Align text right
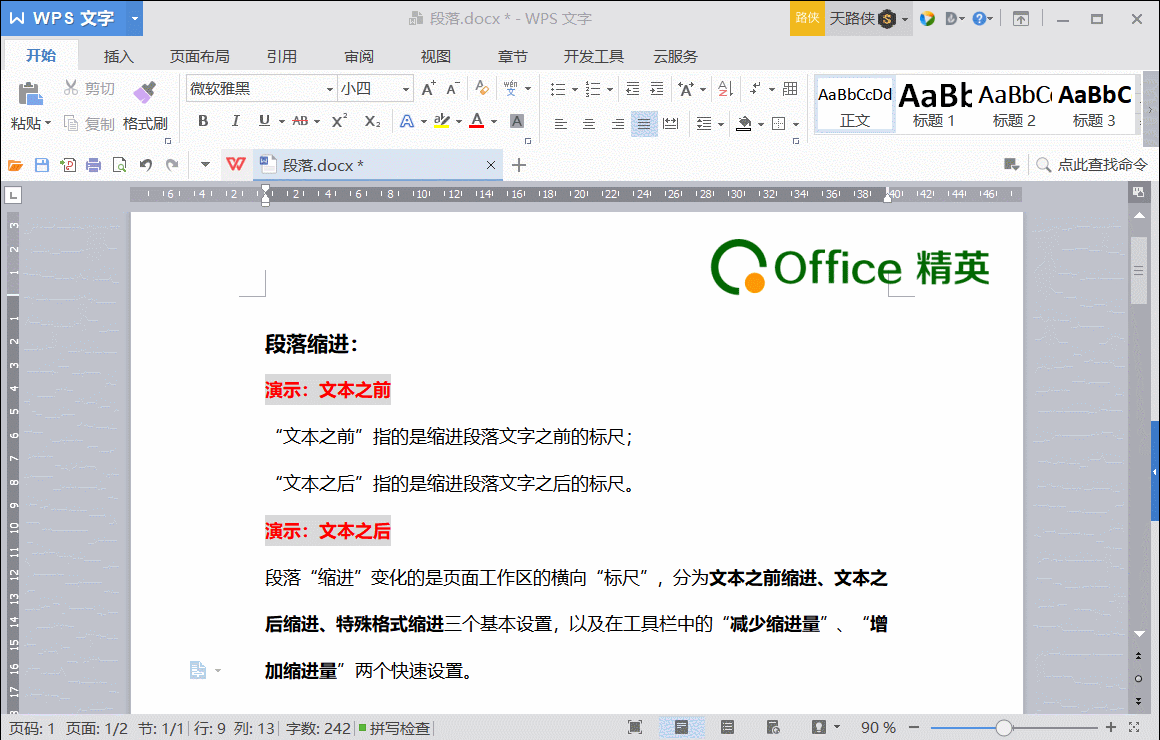The image size is (1160, 740). point(618,124)
